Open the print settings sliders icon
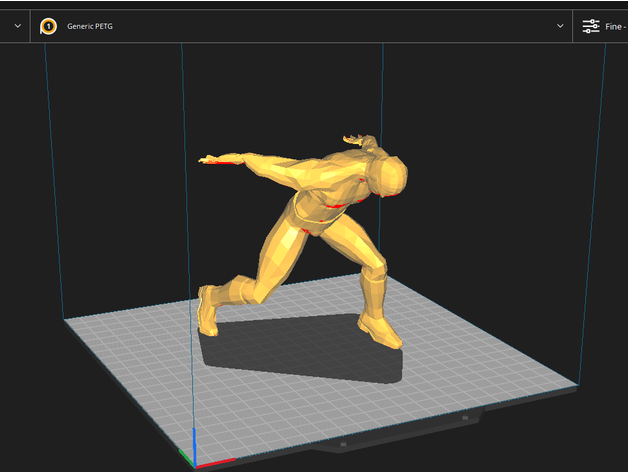Image resolution: width=628 pixels, height=472 pixels. pyautogui.click(x=591, y=26)
